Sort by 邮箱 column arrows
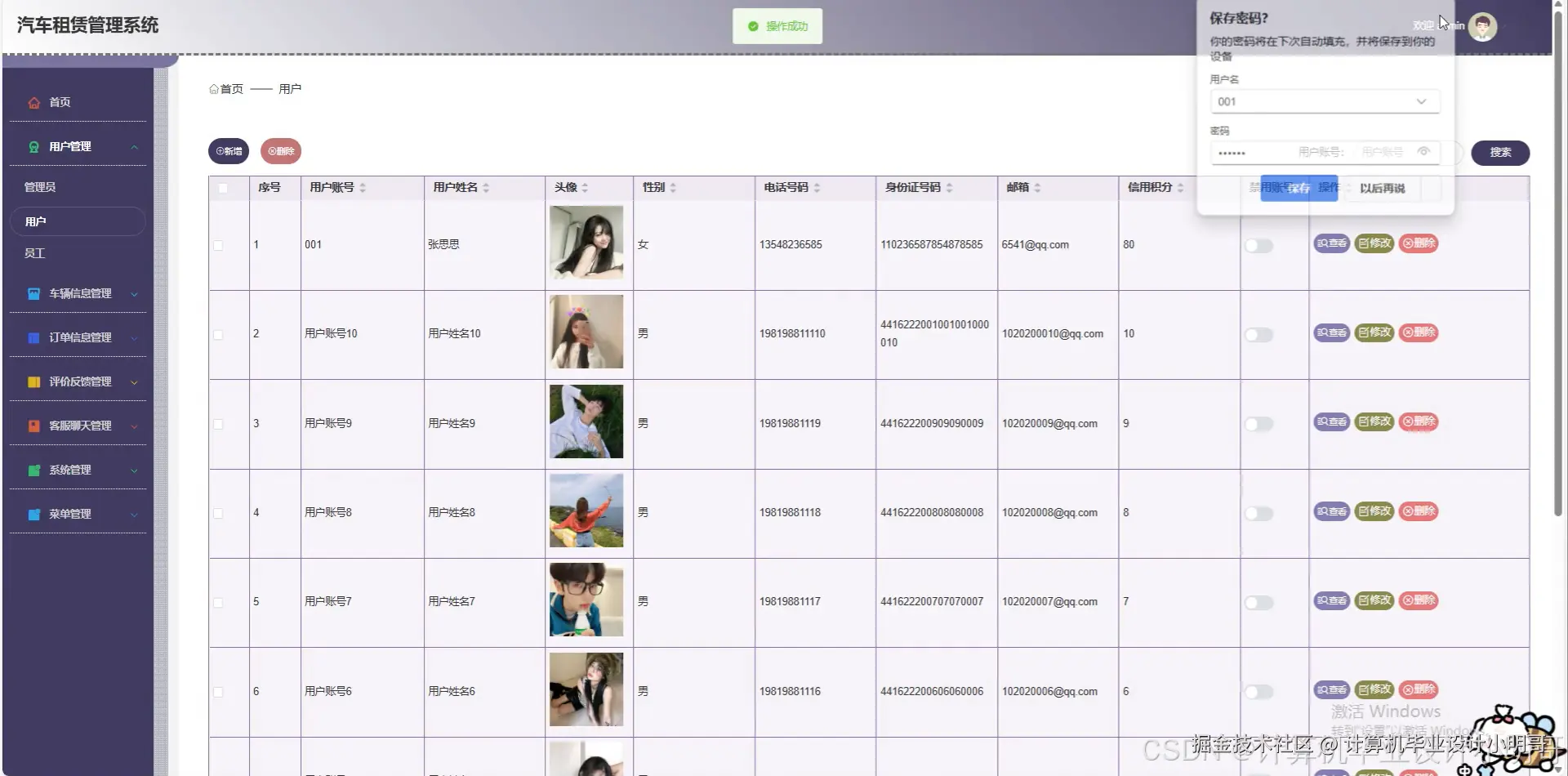The height and width of the screenshot is (776, 1568). coord(1037,188)
